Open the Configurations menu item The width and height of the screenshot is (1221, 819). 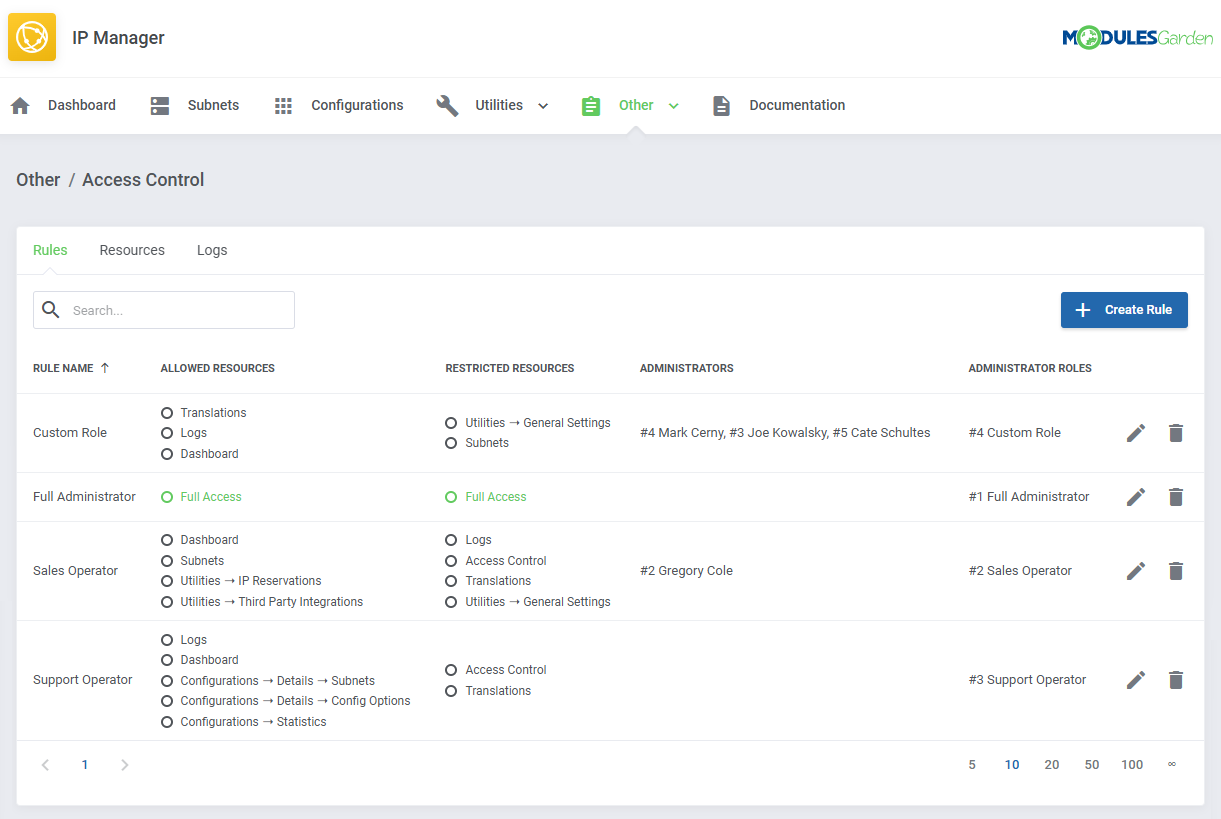pos(357,105)
